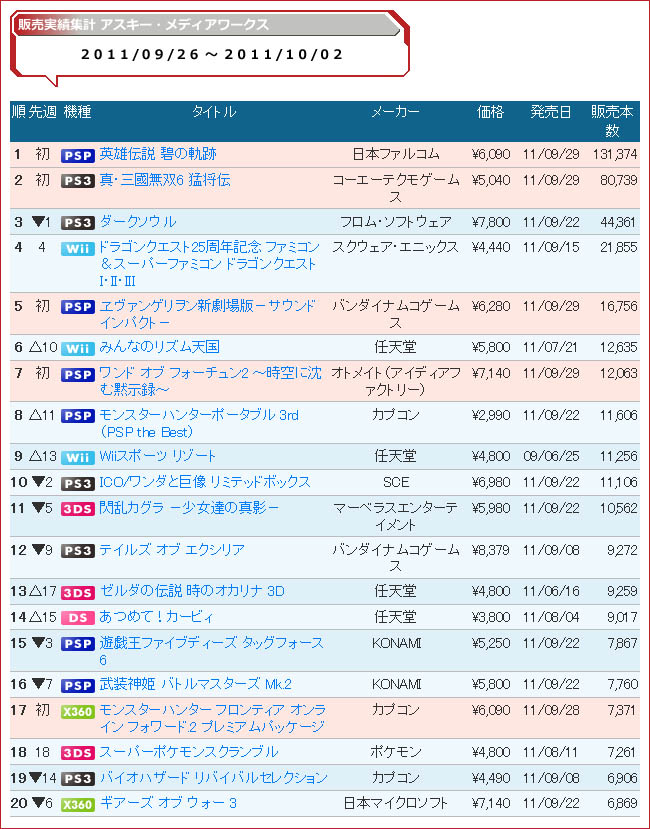650x829 pixels.
Task: Click the PS3 badge beside 真・三國無双6 猛将伝
Action: tap(78, 181)
